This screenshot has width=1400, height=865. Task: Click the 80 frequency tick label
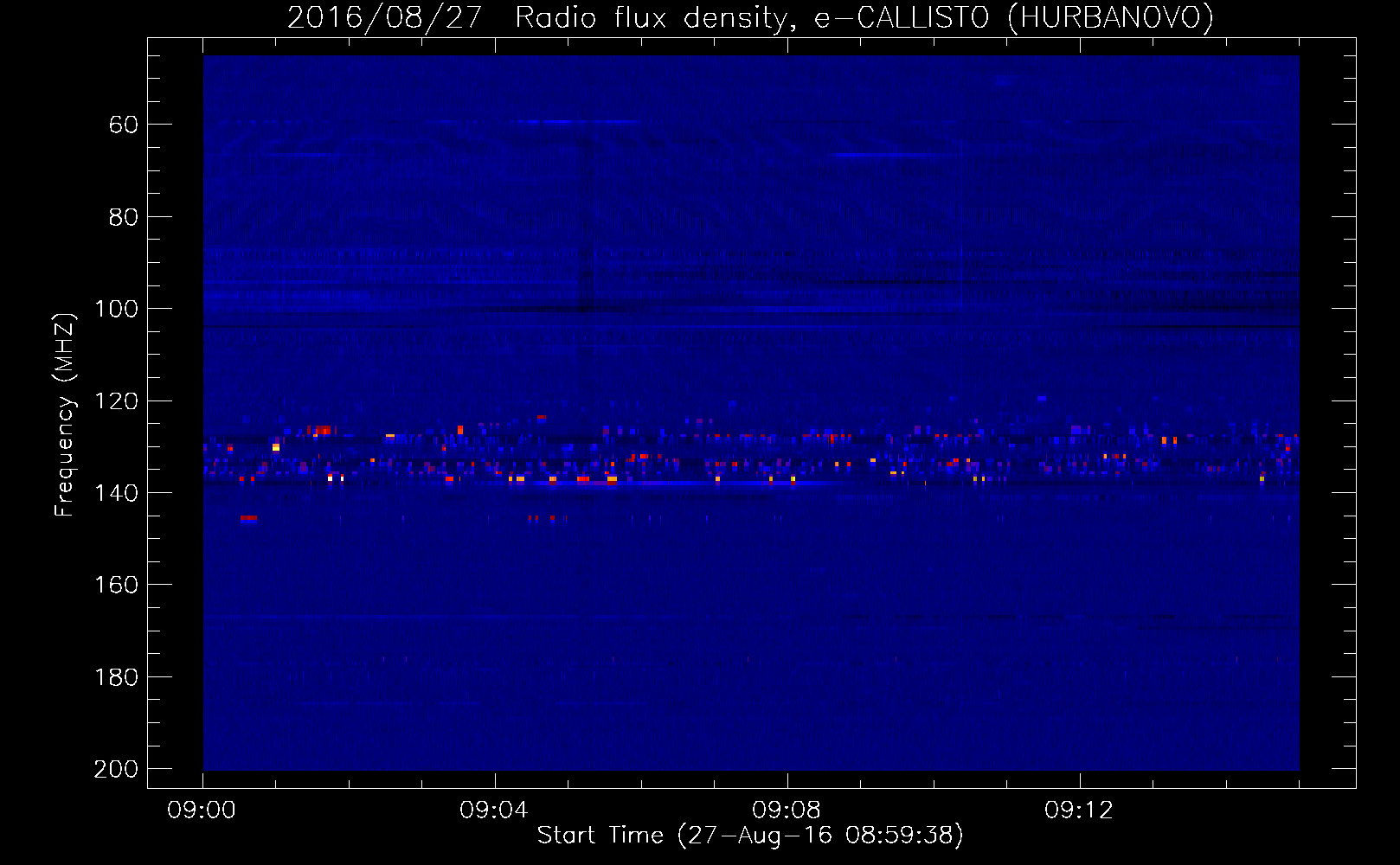[x=124, y=217]
